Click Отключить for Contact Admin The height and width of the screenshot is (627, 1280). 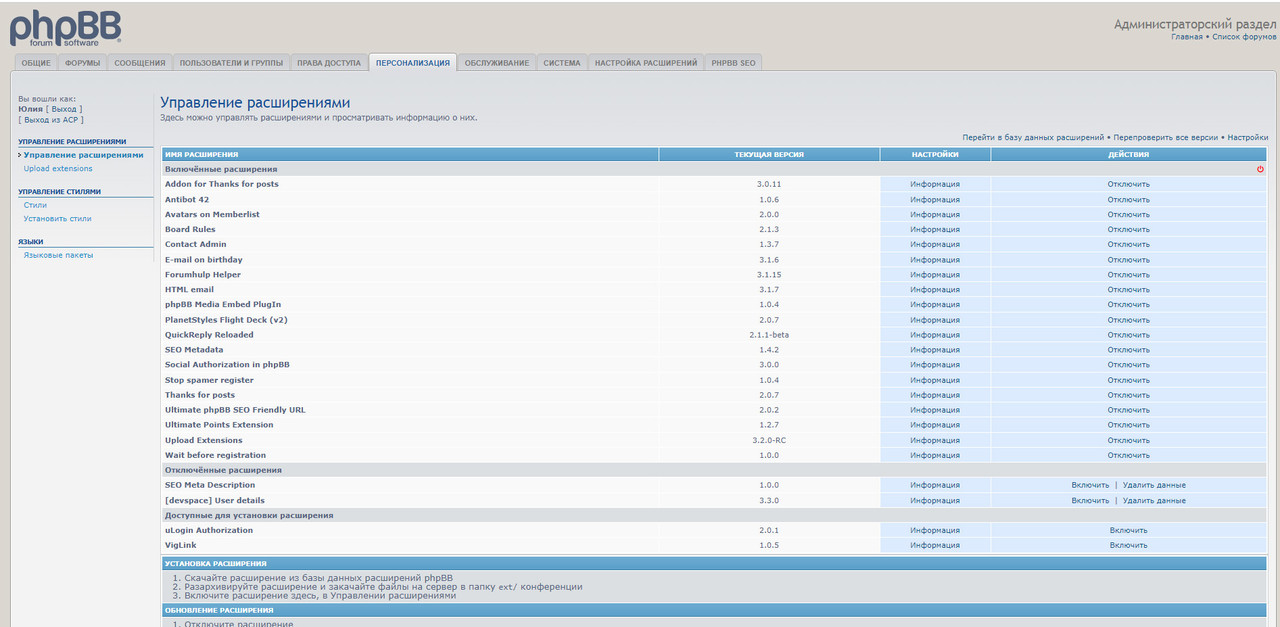[1128, 244]
